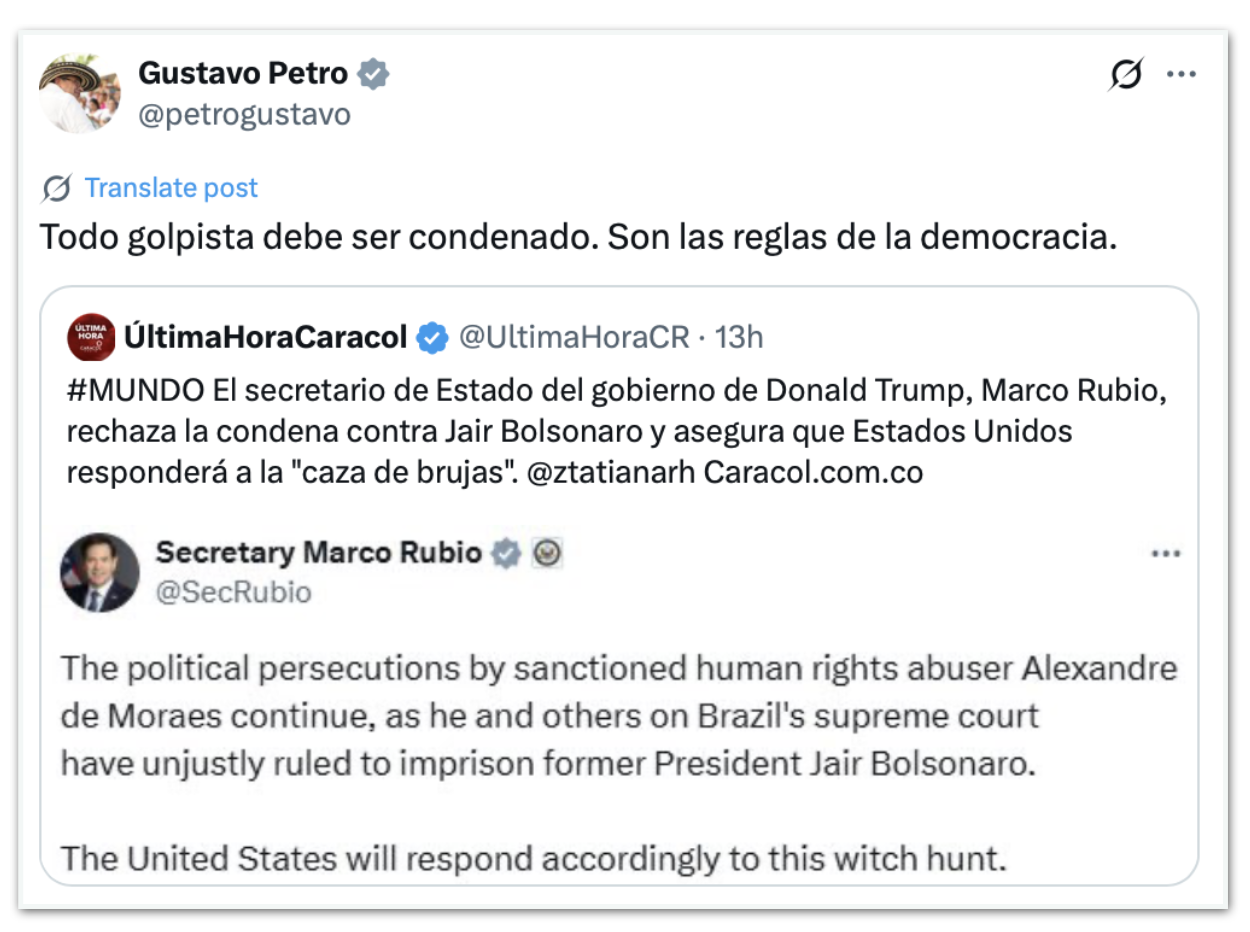
Task: Open Gustavo Petro's profile picture
Action: (x=79, y=94)
